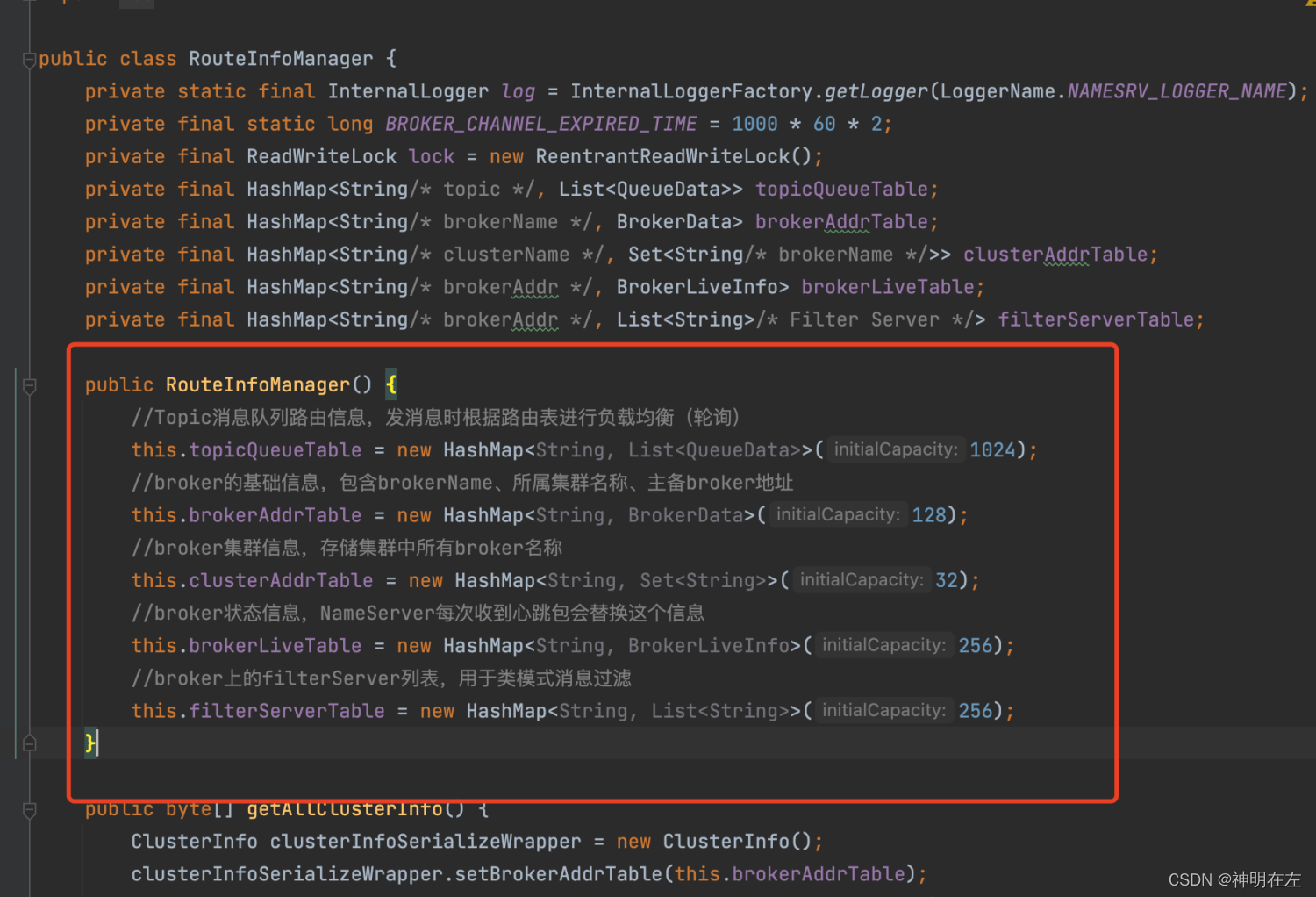
Task: Click initialCapacity hint before 128
Action: [x=838, y=514]
